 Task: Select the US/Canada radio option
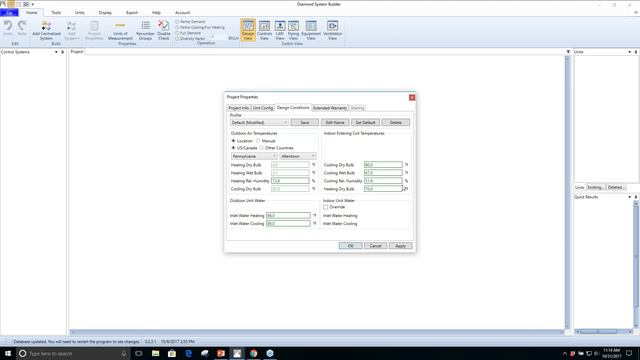[233, 148]
